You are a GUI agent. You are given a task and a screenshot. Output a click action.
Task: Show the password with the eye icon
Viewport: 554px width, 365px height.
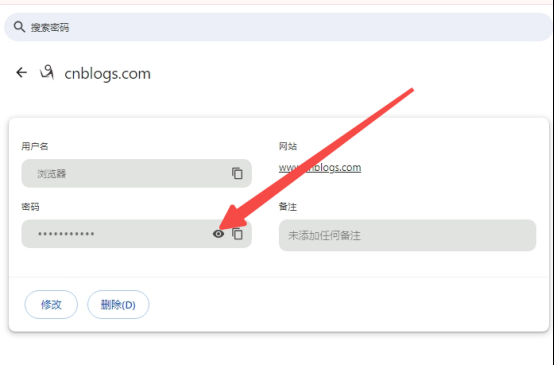point(218,234)
